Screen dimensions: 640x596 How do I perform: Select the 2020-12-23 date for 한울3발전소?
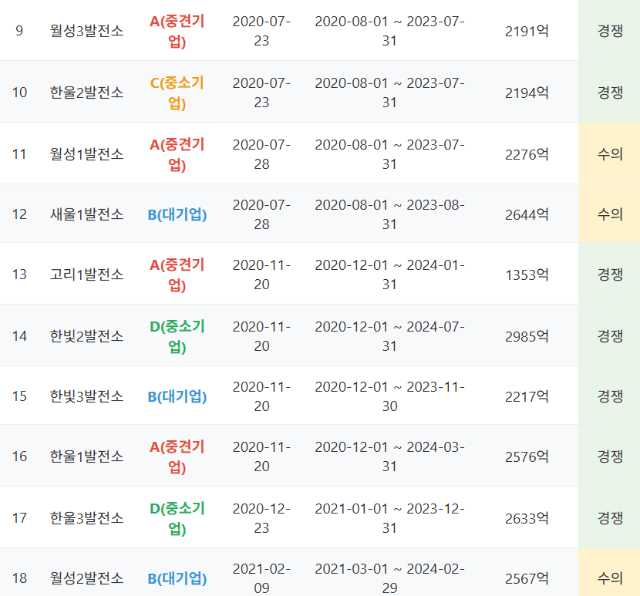click(261, 518)
